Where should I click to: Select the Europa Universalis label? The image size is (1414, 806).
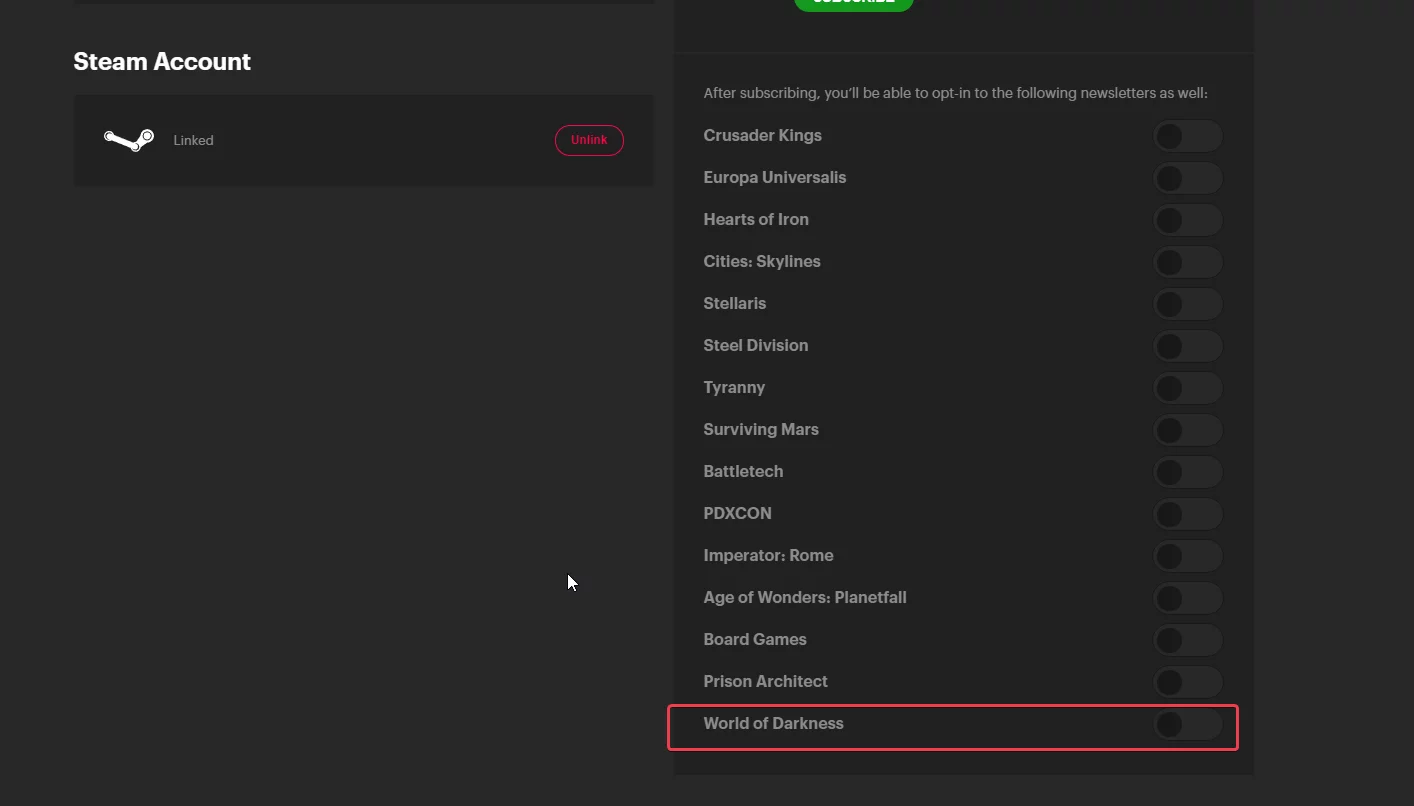pyautogui.click(x=775, y=177)
